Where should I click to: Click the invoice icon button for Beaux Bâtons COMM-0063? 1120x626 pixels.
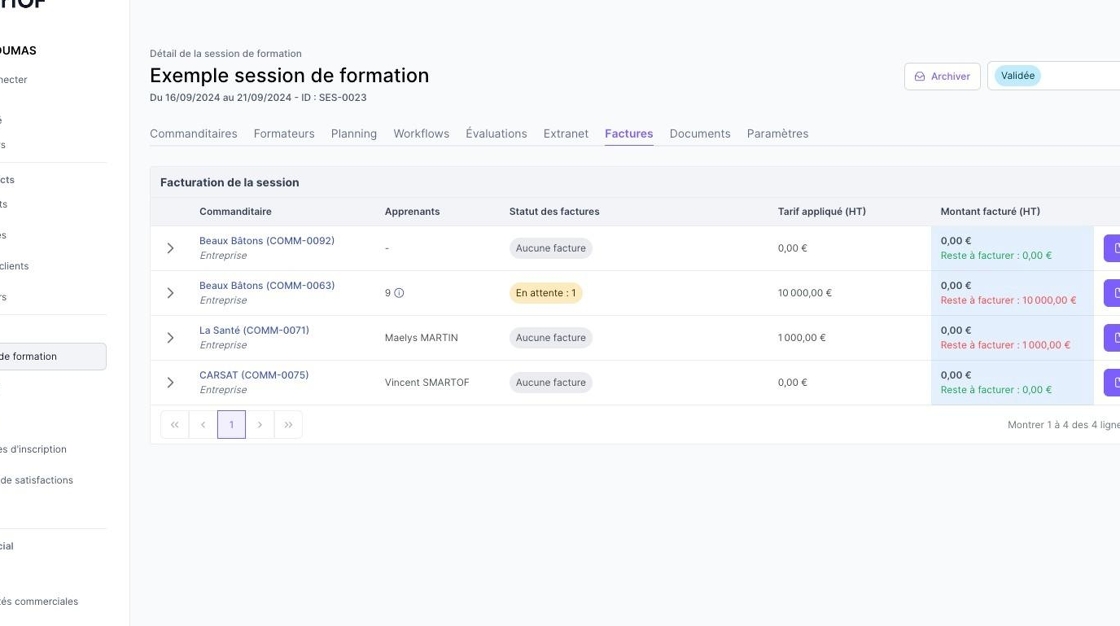coord(1112,293)
